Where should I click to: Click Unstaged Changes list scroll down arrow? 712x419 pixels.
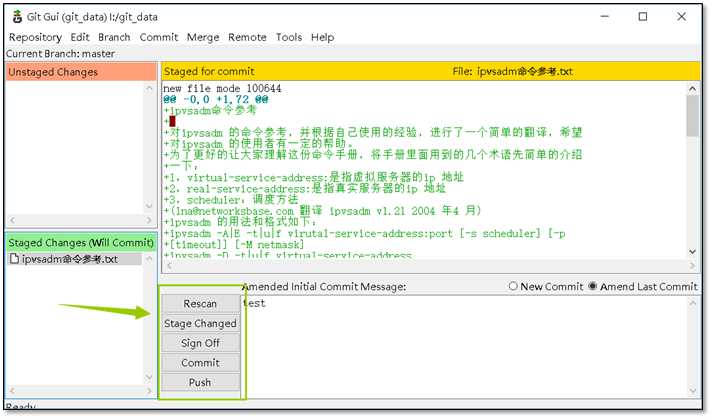point(149,206)
